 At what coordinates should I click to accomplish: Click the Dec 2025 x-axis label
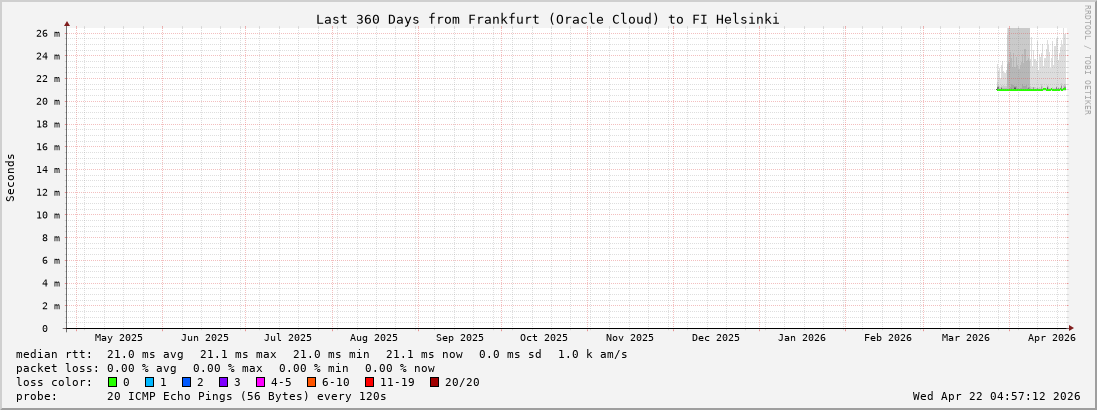716,338
